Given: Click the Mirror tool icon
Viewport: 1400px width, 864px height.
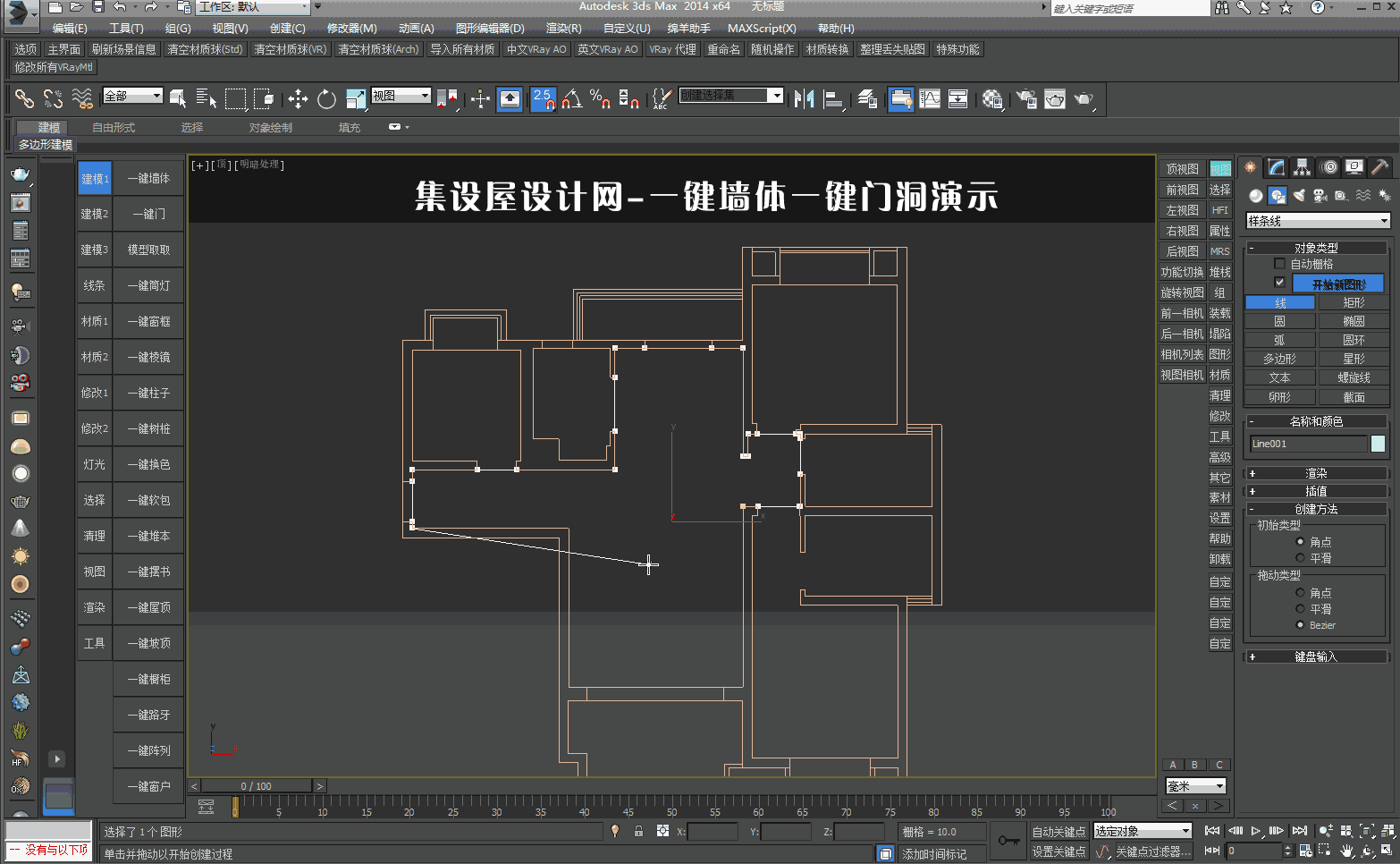Looking at the screenshot, I should click(804, 98).
